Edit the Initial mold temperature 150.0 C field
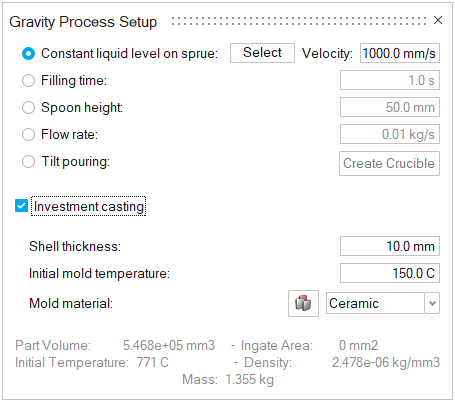Viewport: 455px width, 400px height. pos(390,273)
